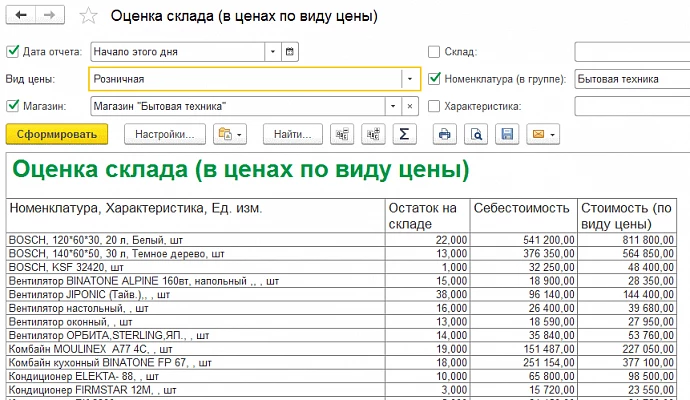
Task: Go back with the left arrow button
Action: [x=20, y=15]
